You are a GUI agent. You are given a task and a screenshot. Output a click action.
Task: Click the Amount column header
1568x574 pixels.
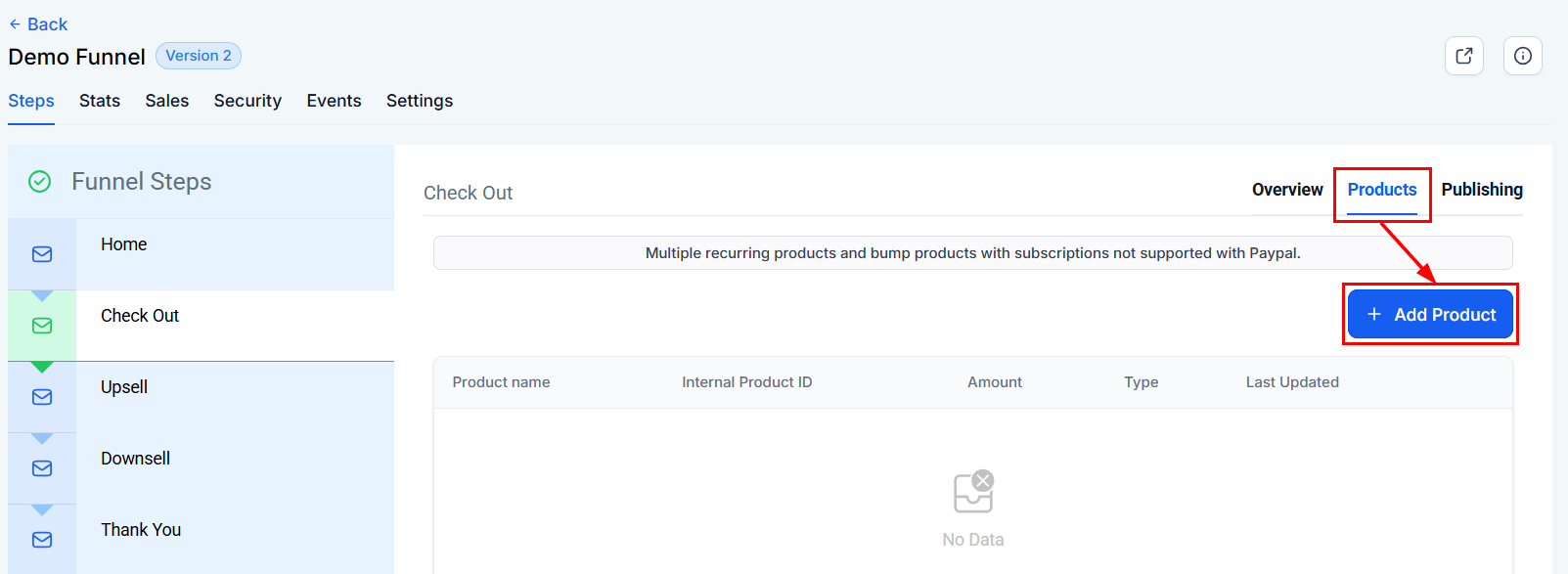(x=995, y=382)
